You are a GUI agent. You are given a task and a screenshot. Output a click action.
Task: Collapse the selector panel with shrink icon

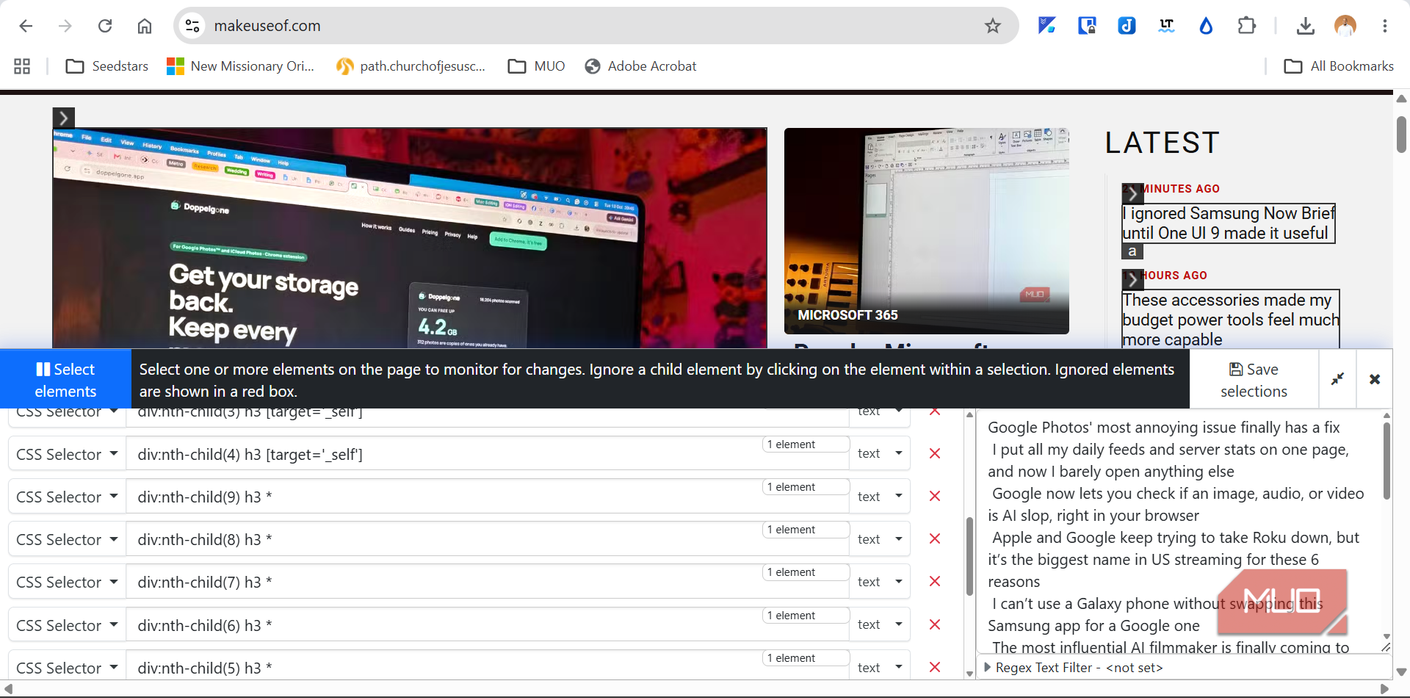coord(1337,379)
